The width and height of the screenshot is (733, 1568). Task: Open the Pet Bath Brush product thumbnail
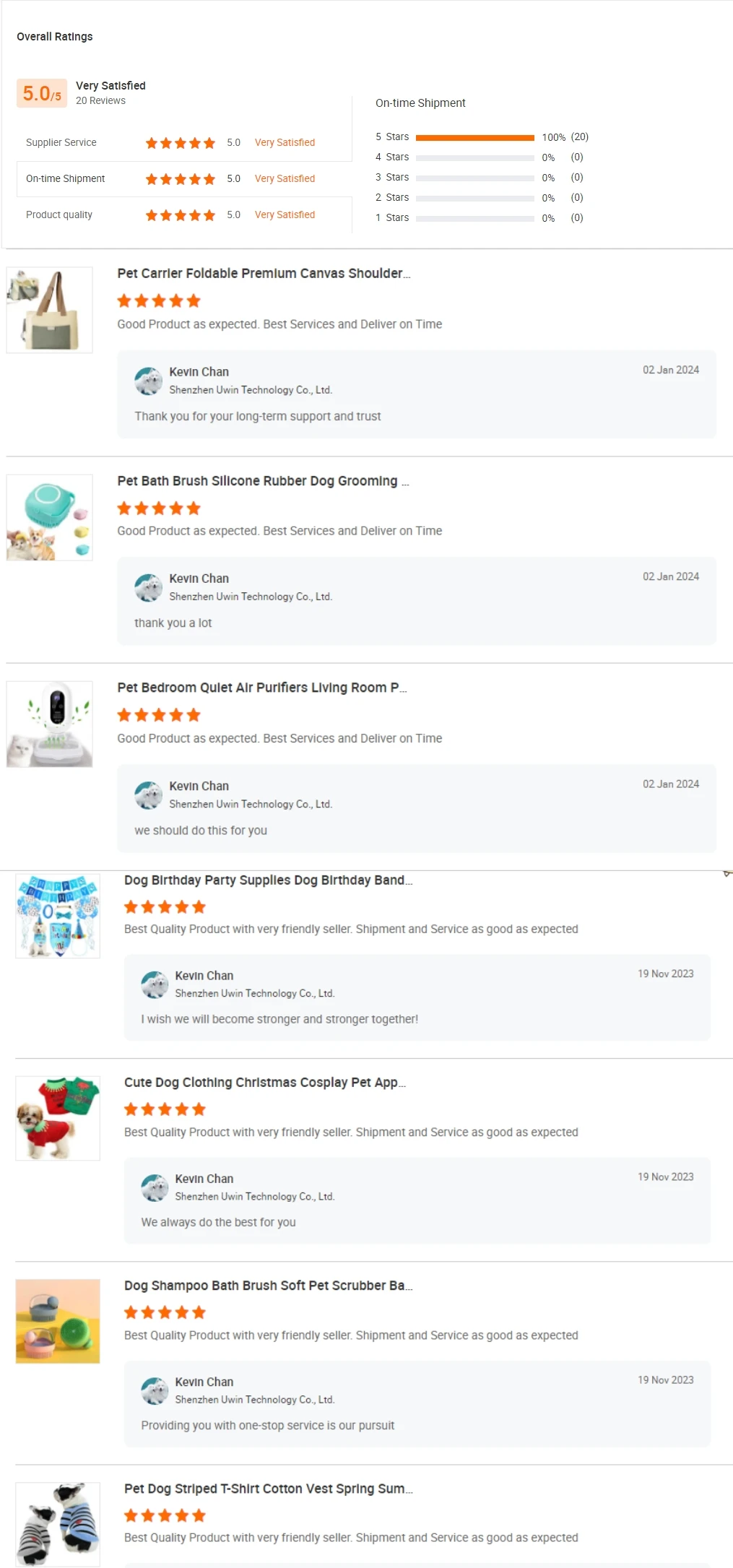point(49,517)
